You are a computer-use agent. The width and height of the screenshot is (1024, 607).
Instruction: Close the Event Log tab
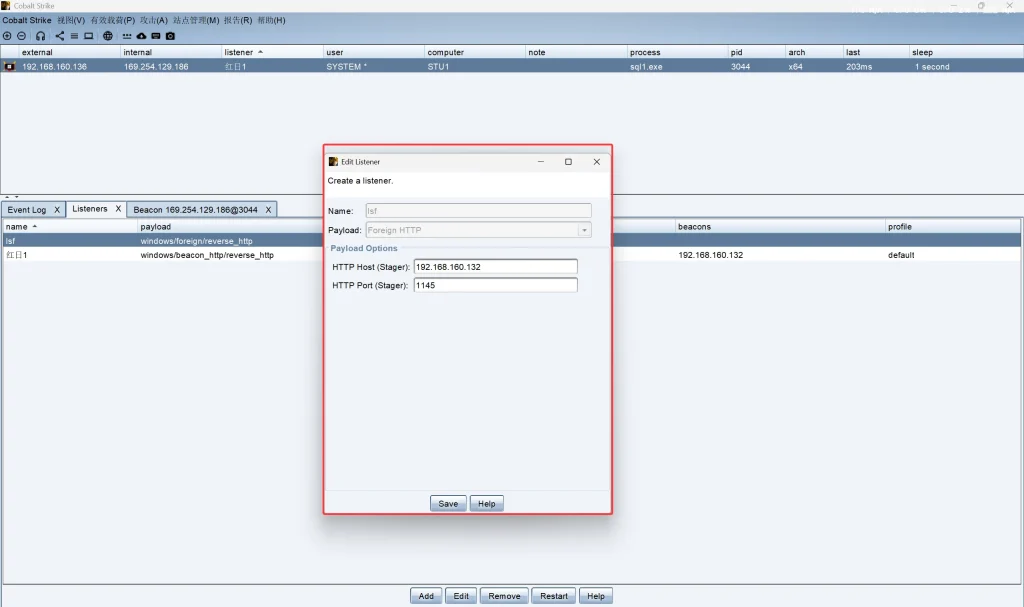(x=57, y=210)
